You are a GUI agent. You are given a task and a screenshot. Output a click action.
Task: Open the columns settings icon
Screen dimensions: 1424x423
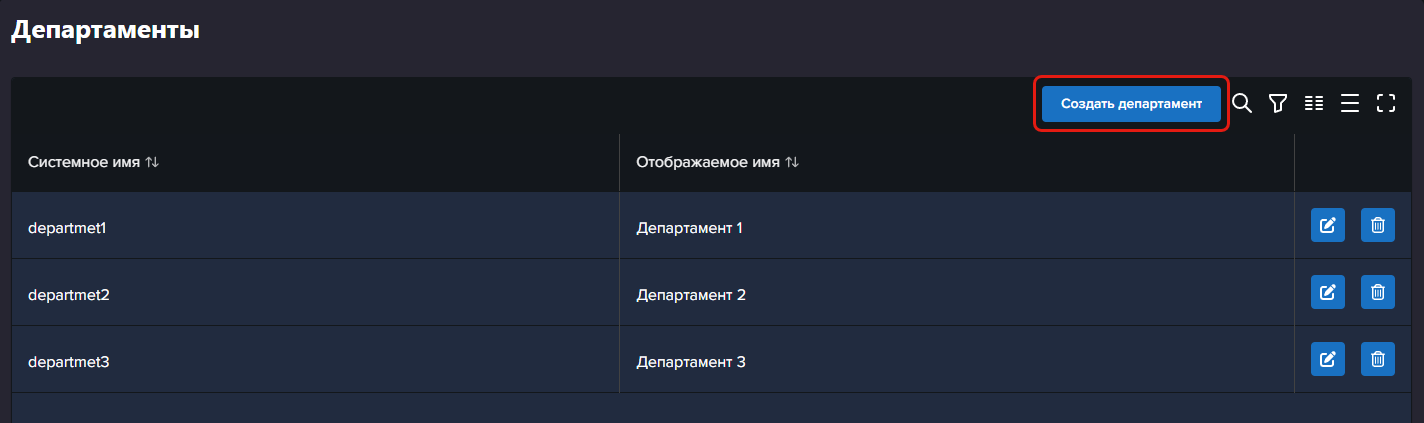pyautogui.click(x=1314, y=103)
